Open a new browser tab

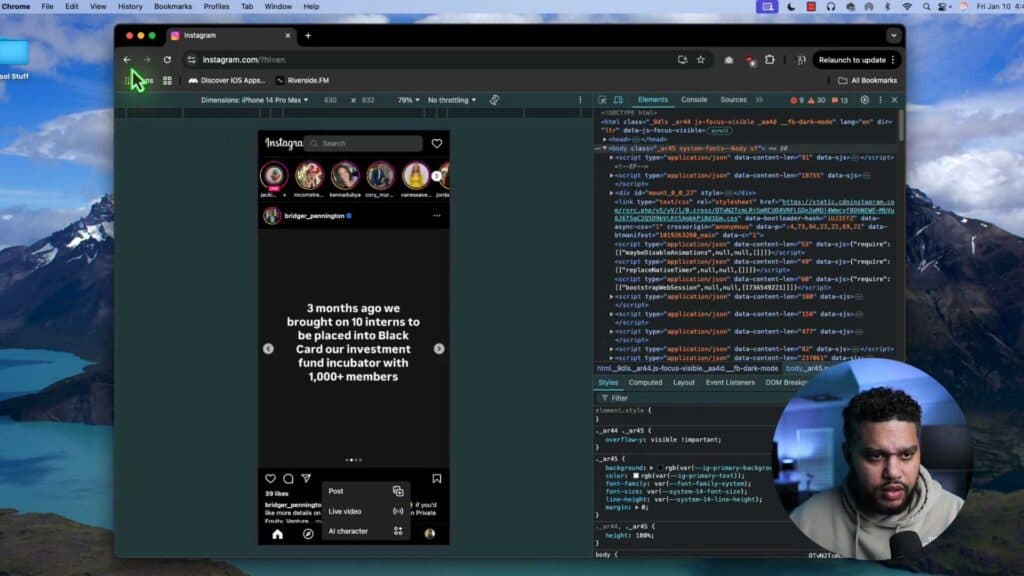(308, 36)
